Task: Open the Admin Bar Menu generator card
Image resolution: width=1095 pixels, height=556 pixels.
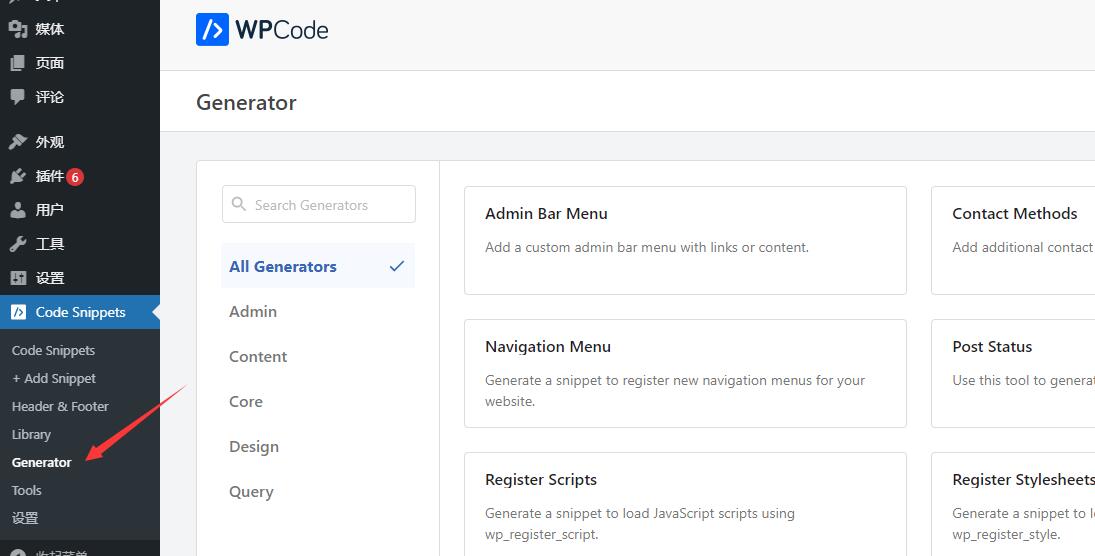Action: (685, 240)
